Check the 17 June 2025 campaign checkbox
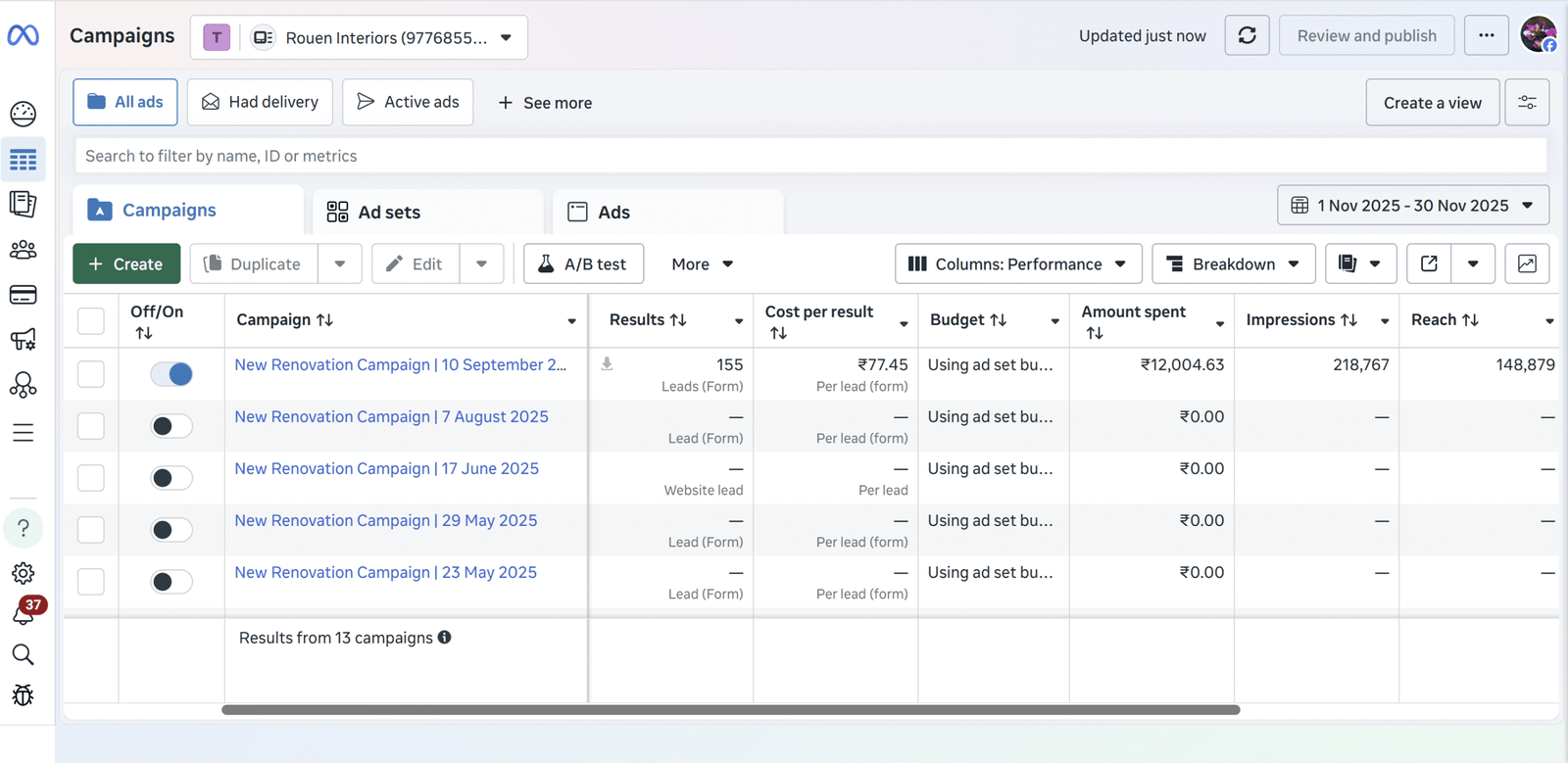 point(91,478)
